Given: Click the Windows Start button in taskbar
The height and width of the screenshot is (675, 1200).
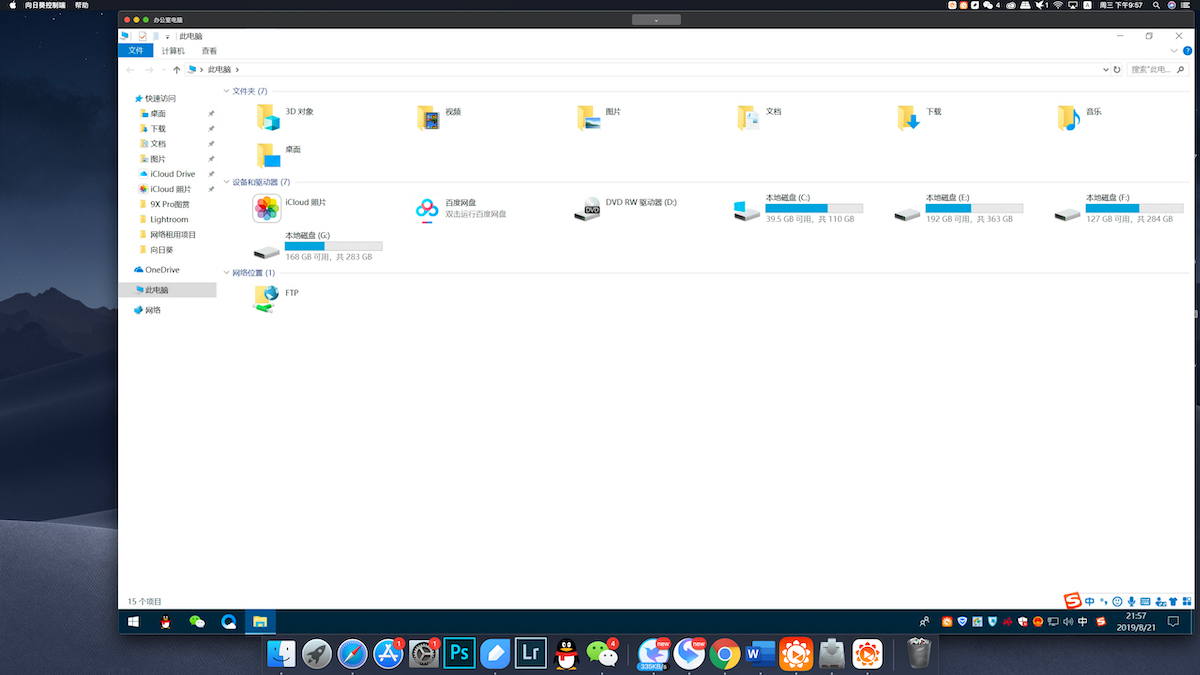Looking at the screenshot, I should click(133, 622).
